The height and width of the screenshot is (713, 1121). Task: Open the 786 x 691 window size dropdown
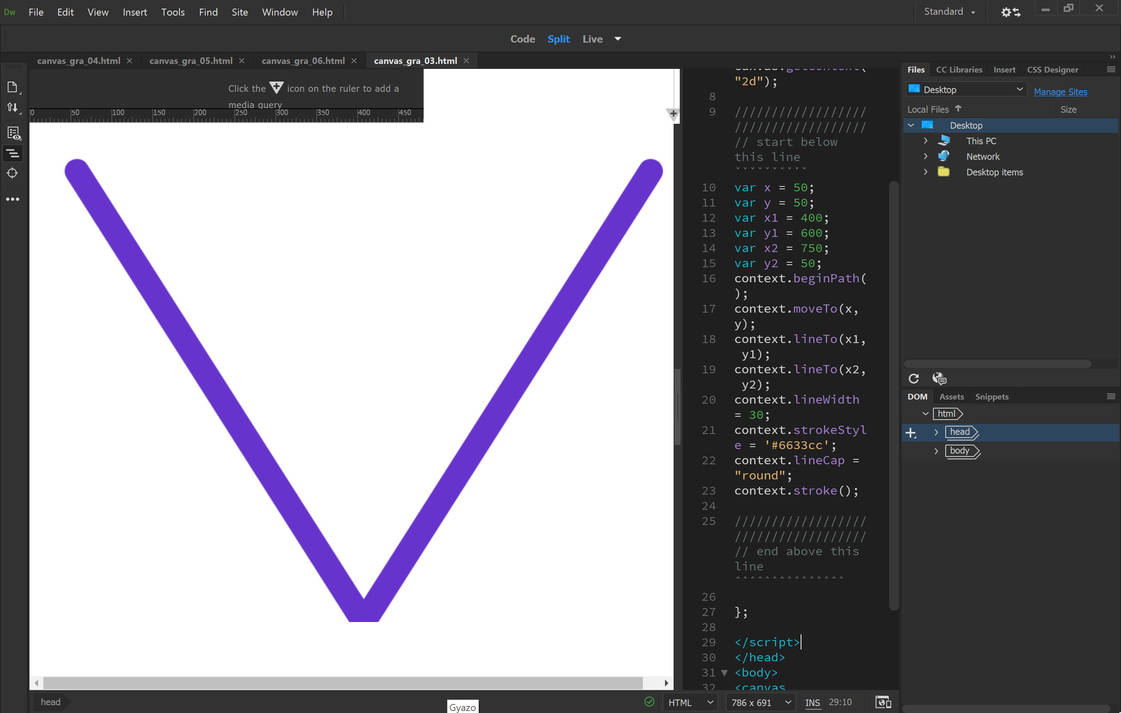tap(761, 702)
